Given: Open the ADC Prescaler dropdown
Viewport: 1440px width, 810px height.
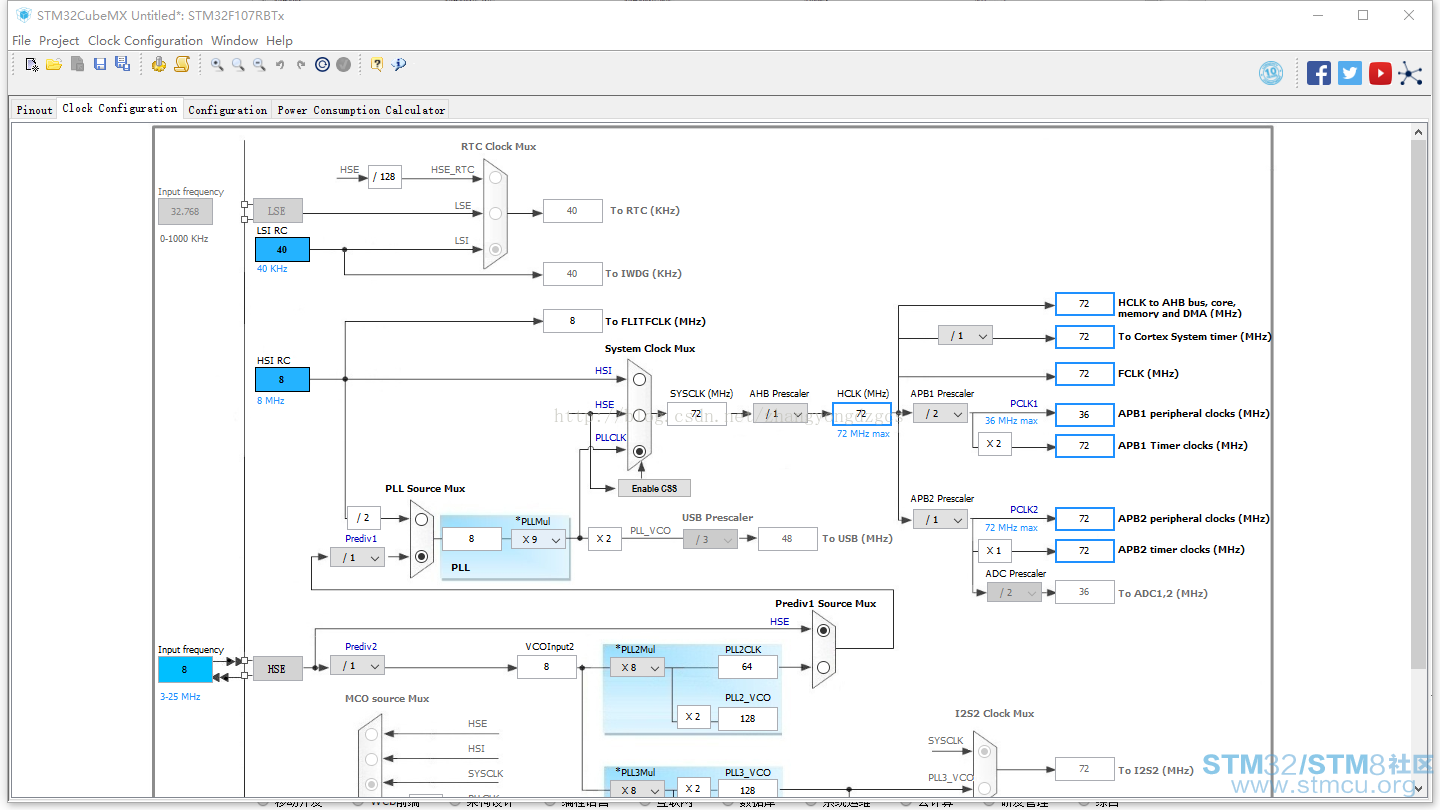Looking at the screenshot, I should tap(1014, 592).
